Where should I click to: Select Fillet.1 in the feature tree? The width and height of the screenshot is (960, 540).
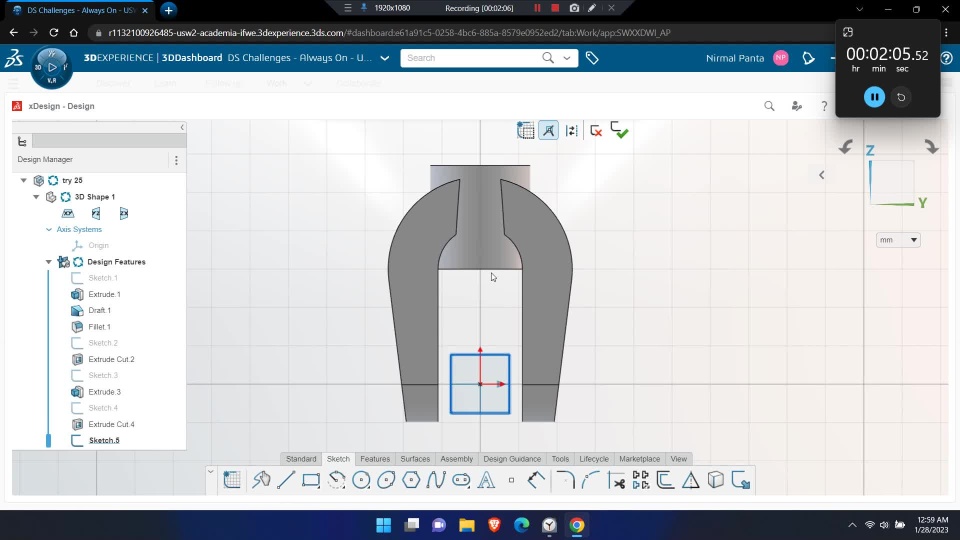[99, 327]
